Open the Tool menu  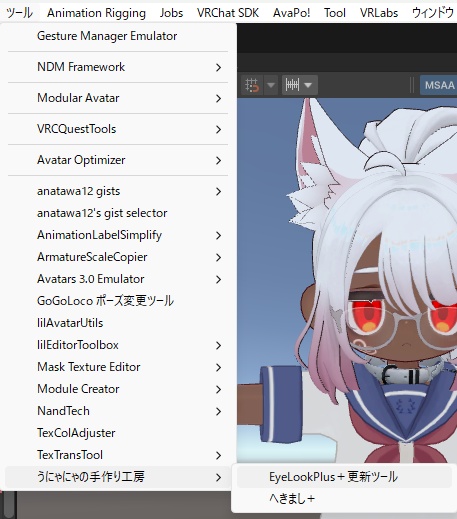coord(335,13)
